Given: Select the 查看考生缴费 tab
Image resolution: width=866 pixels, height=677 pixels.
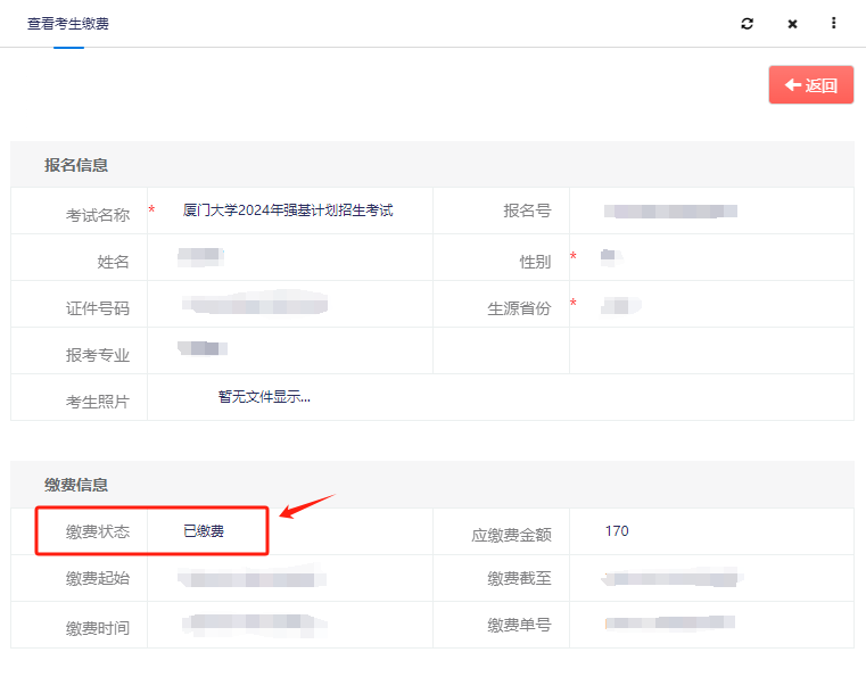Looking at the screenshot, I should [x=68, y=23].
